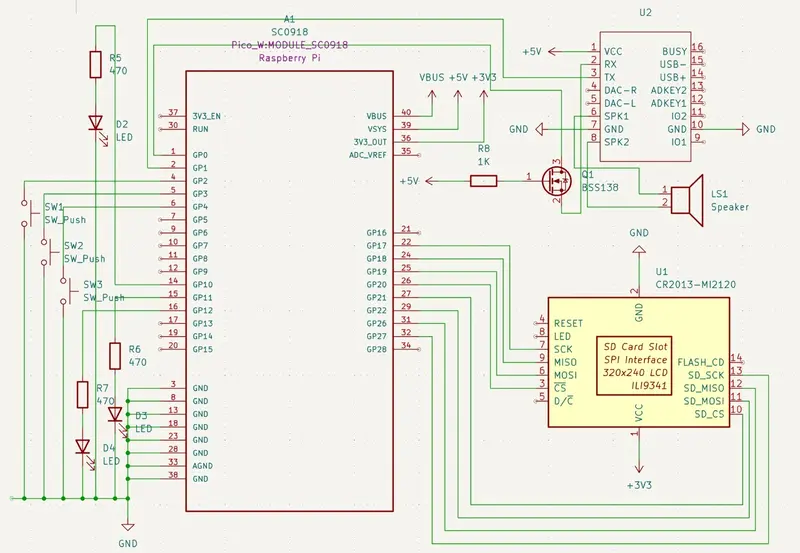The image size is (800, 553).
Task: Click the CR2013-MI2120 value text
Action: tap(696, 284)
